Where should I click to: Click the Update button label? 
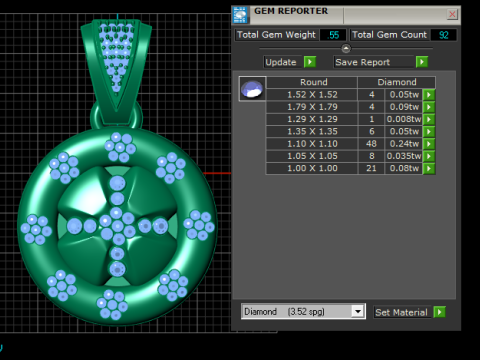click(282, 62)
